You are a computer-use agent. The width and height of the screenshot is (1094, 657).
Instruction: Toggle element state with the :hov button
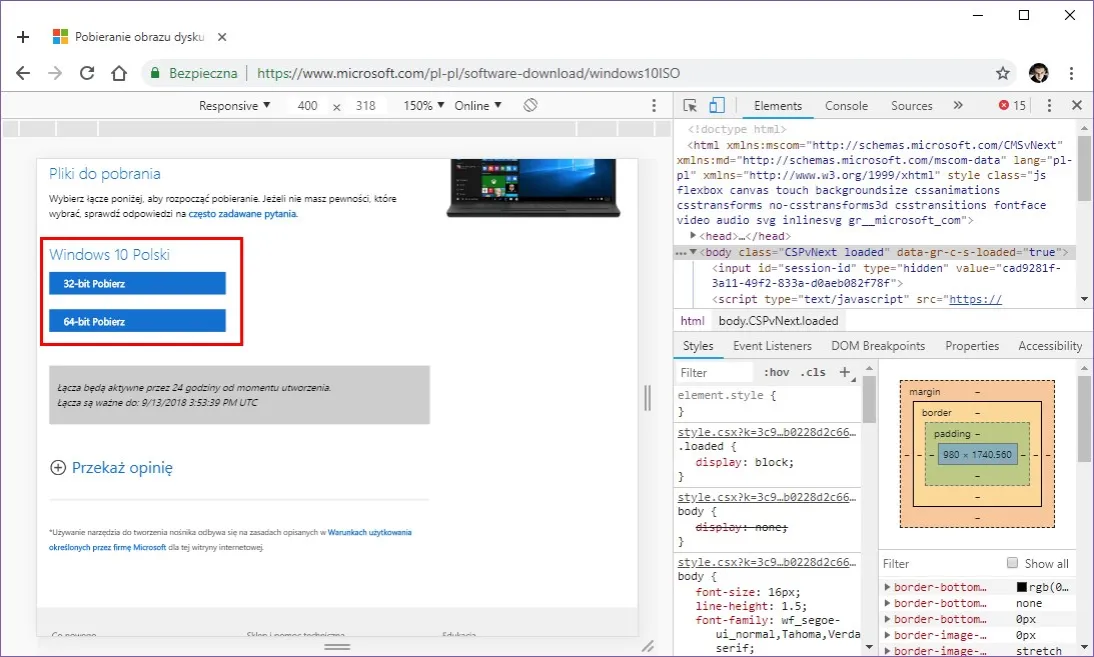coord(776,371)
